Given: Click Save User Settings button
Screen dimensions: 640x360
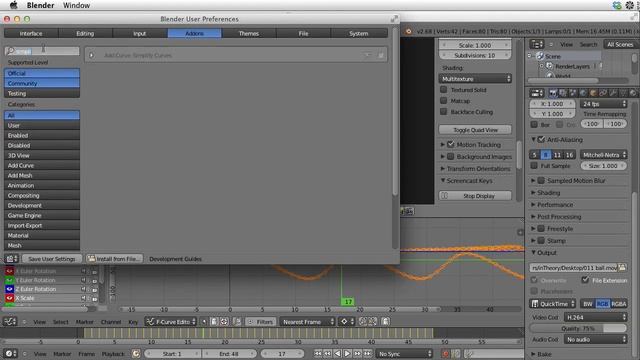Looking at the screenshot, I should pyautogui.click(x=52, y=259).
